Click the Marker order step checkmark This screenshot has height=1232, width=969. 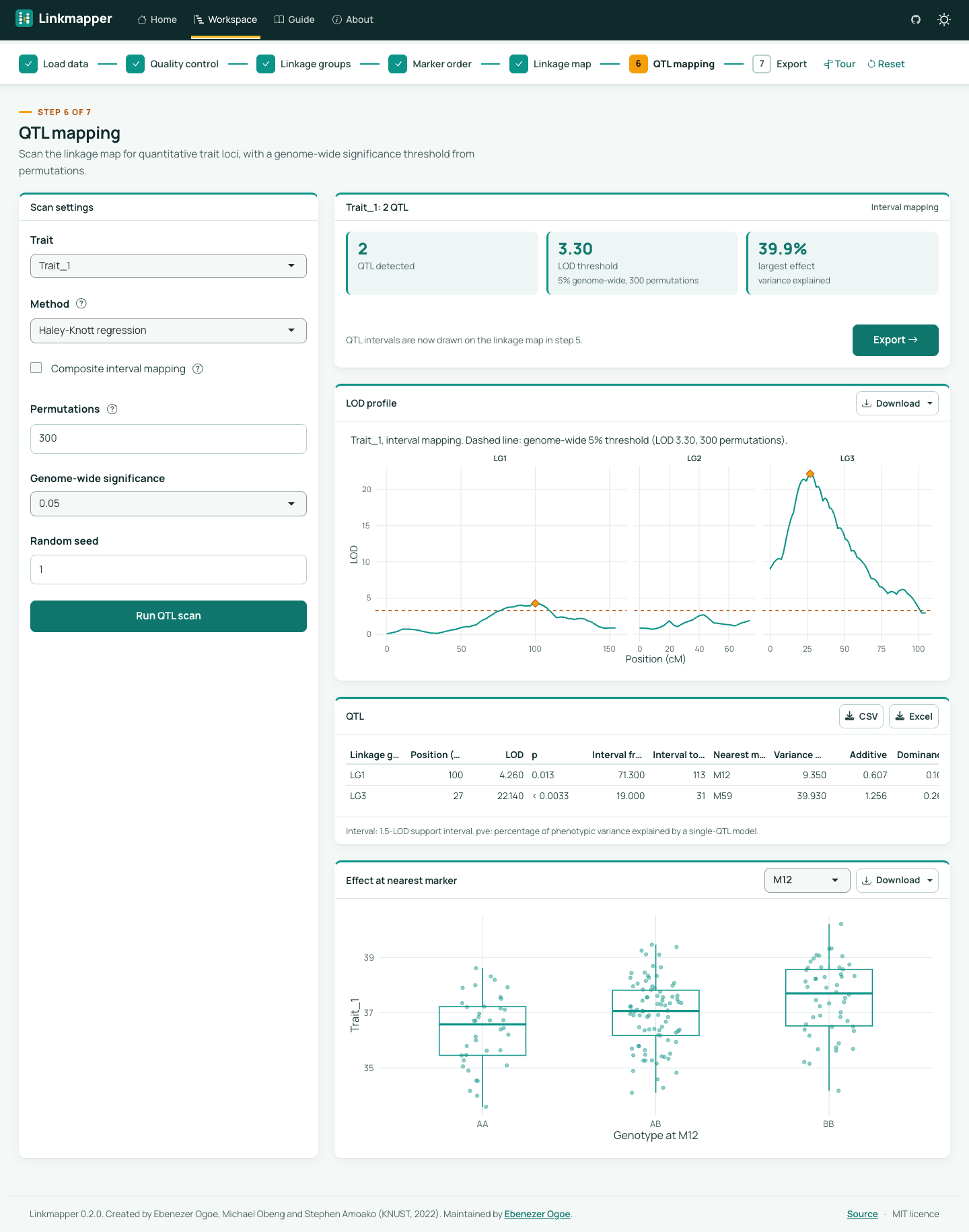pos(398,64)
